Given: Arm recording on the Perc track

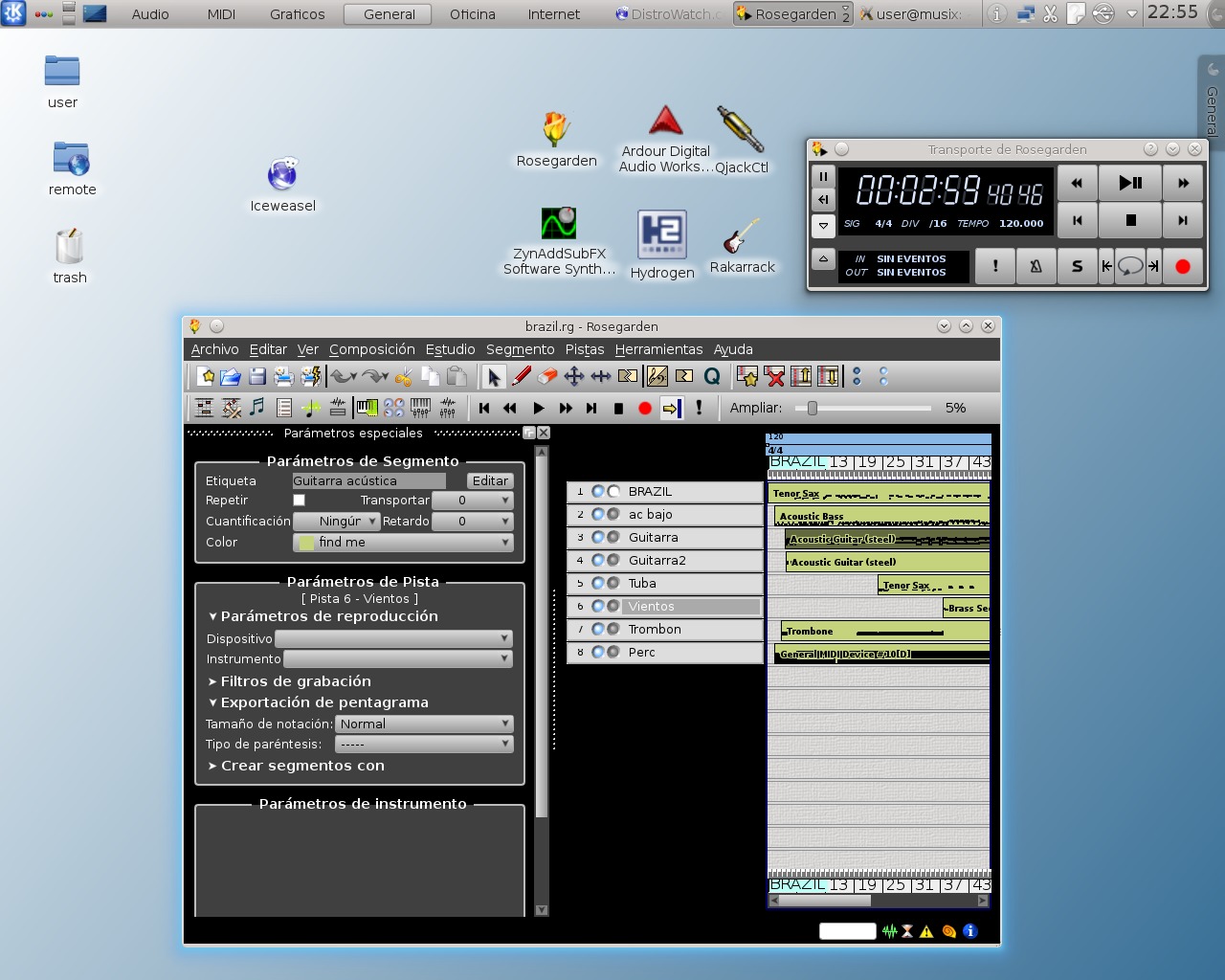Looking at the screenshot, I should (613, 653).
